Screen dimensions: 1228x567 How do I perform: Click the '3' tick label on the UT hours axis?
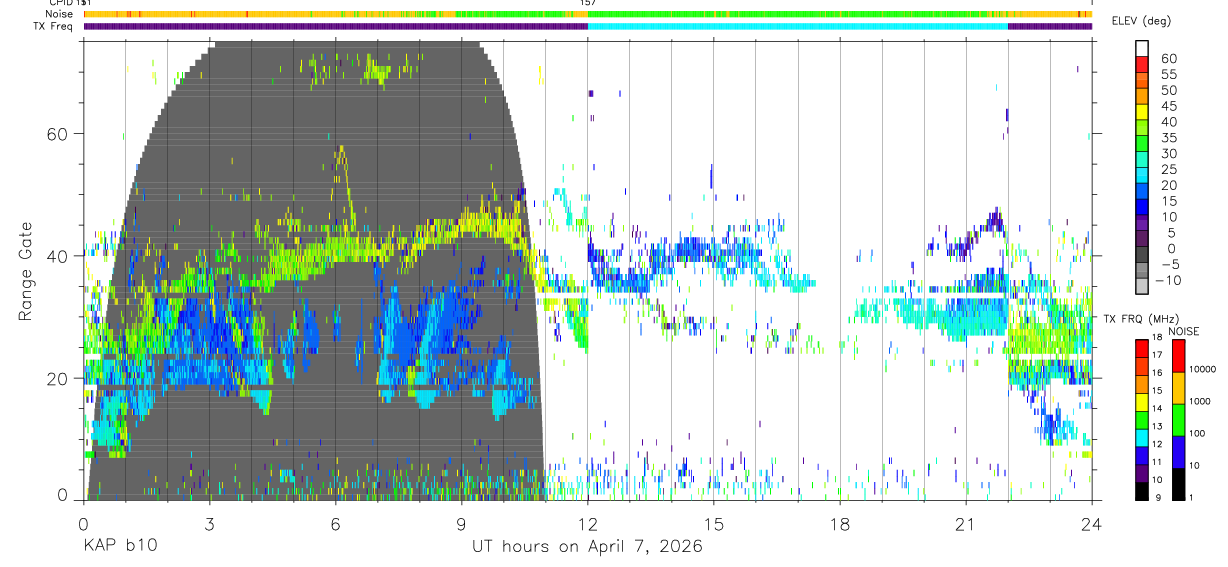click(209, 525)
